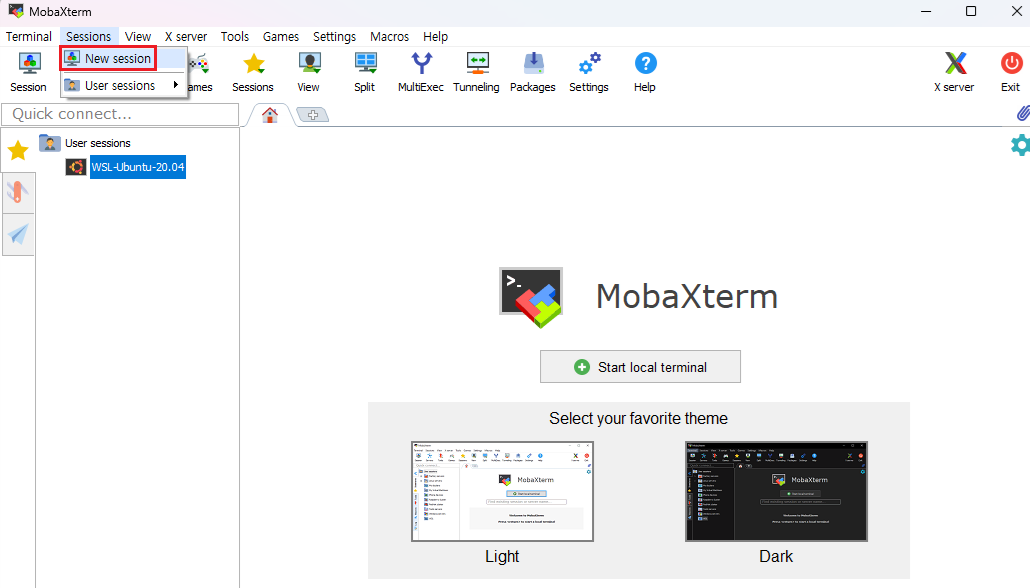Click the User sessions folder icon in tree

50,143
